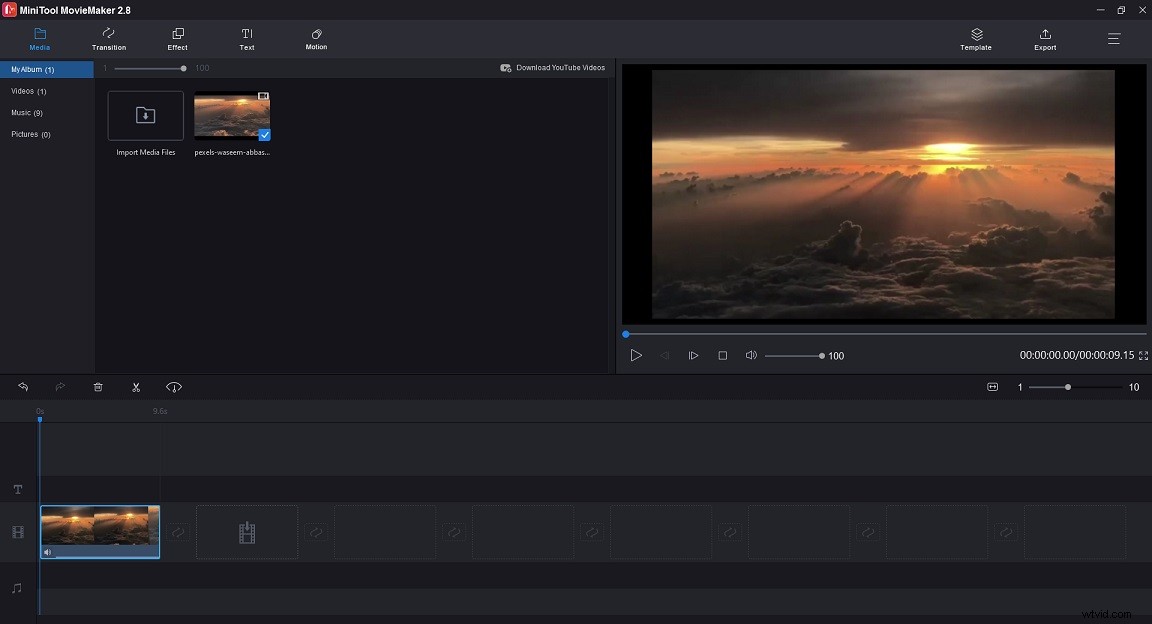Open the Export panel

pos(1044,40)
